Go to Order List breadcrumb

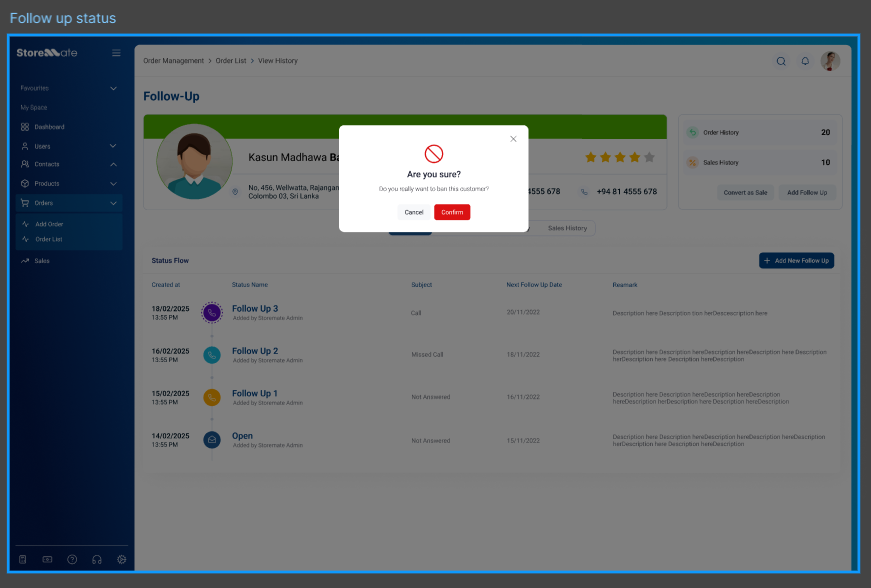click(x=231, y=61)
